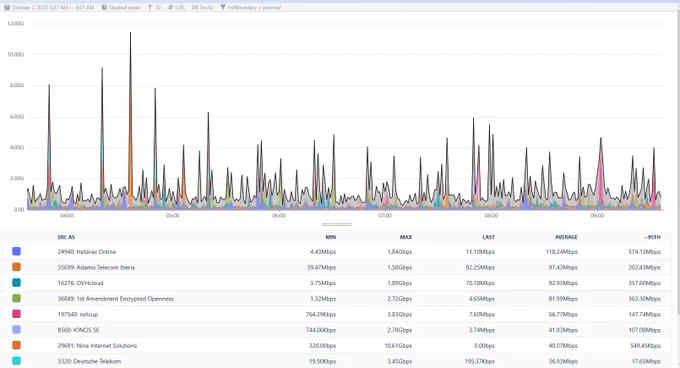Toggle Nine Internet Solutions color swatch
This screenshot has width=680, height=368.
tap(16, 345)
